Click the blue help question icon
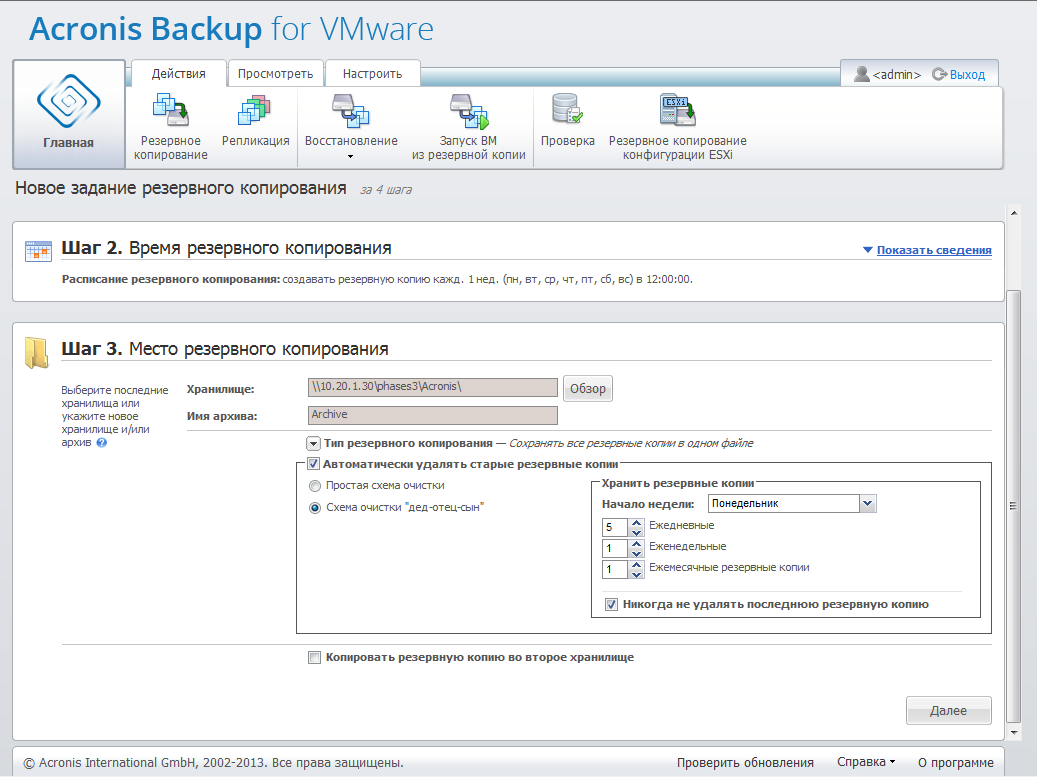Viewport: 1037px width, 777px height. 102,442
